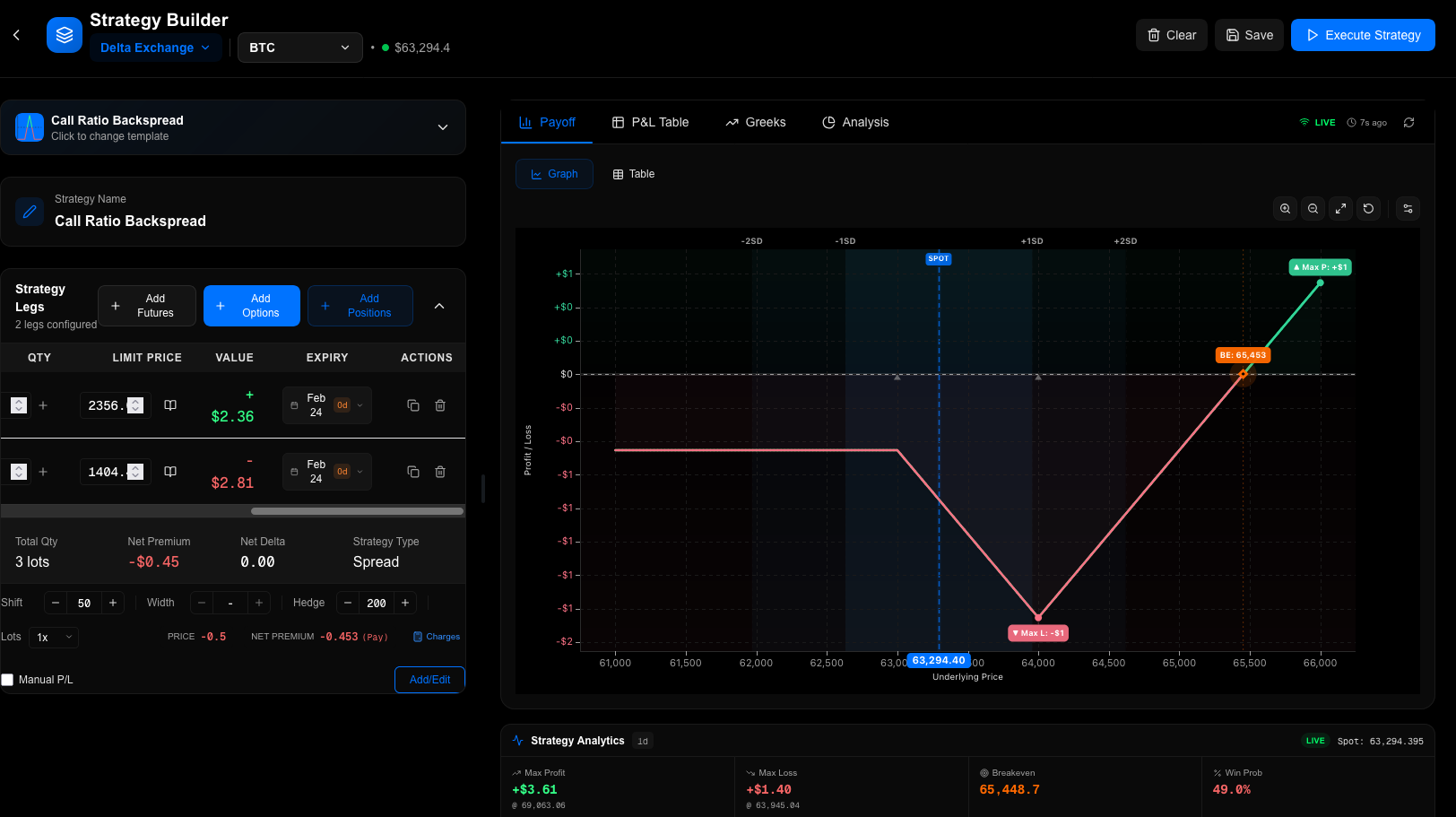The height and width of the screenshot is (817, 1456).
Task: Duplicate the second strategy leg
Action: click(413, 472)
